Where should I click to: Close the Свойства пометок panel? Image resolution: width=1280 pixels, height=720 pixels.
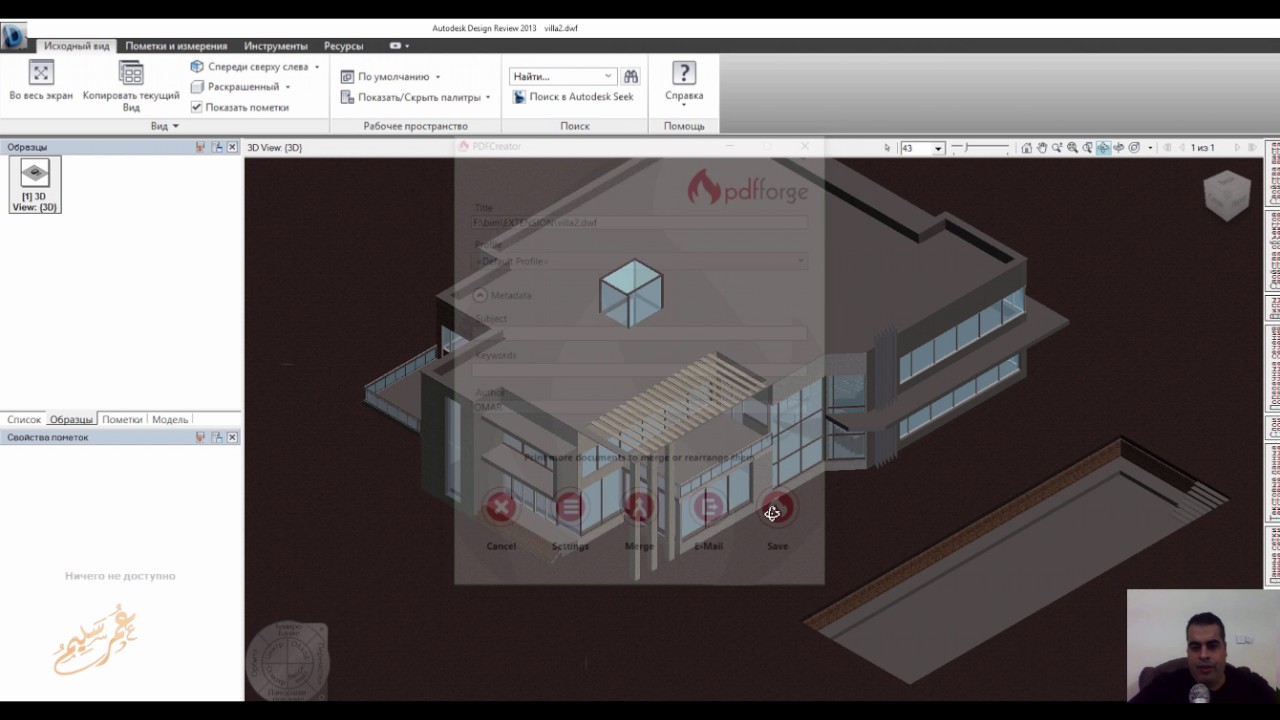point(232,437)
